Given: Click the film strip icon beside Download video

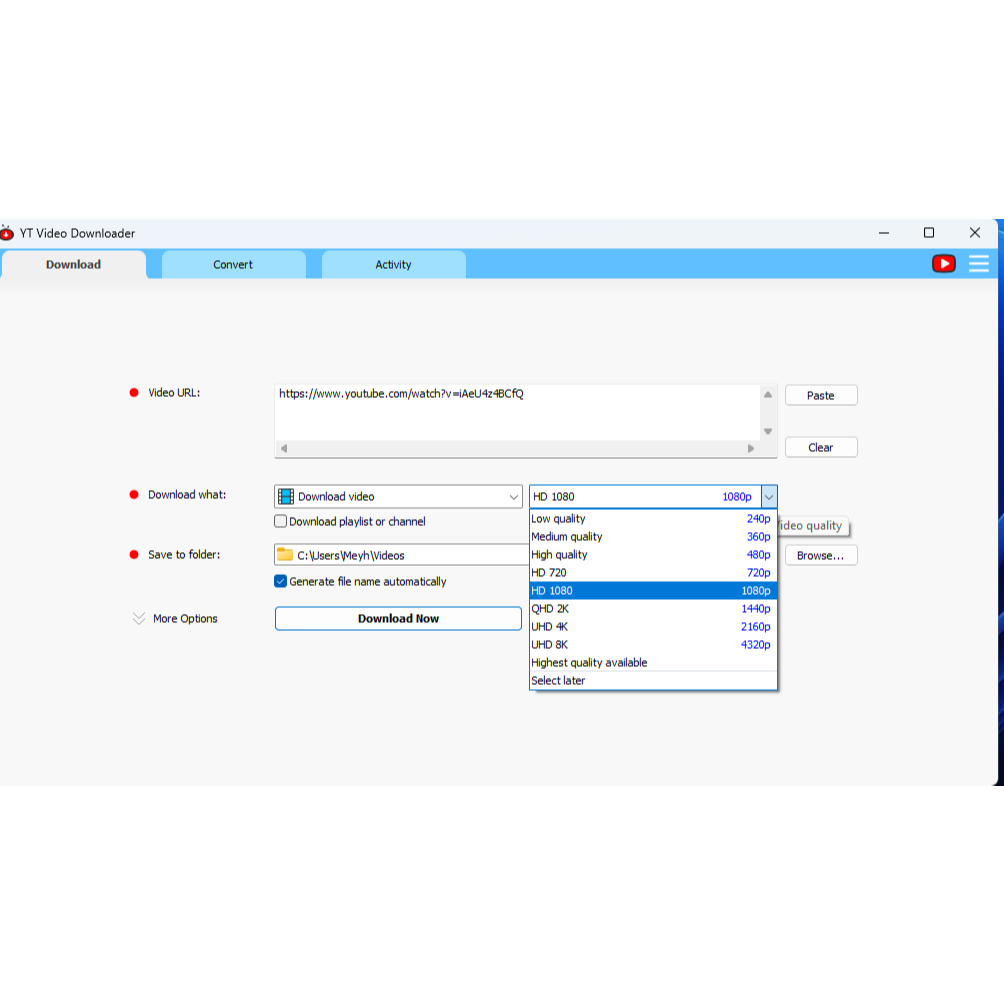Looking at the screenshot, I should click(x=286, y=497).
